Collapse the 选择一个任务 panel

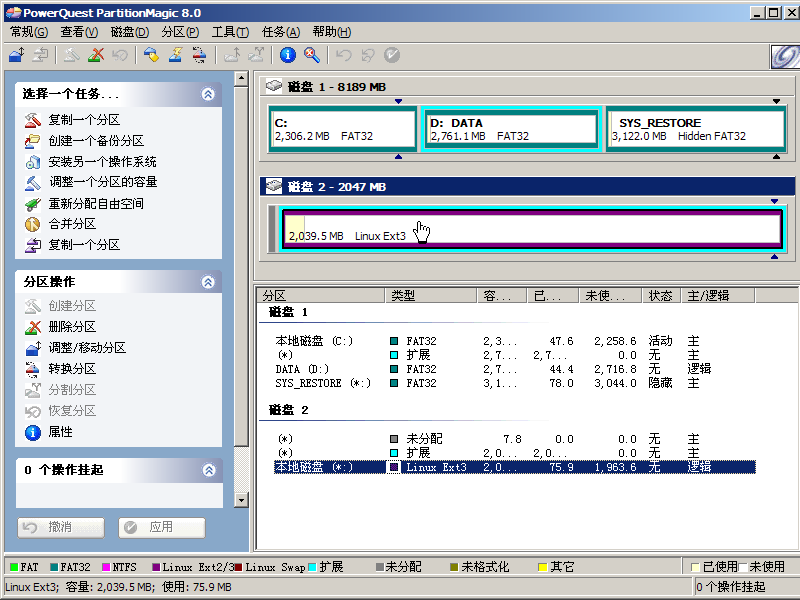(208, 94)
